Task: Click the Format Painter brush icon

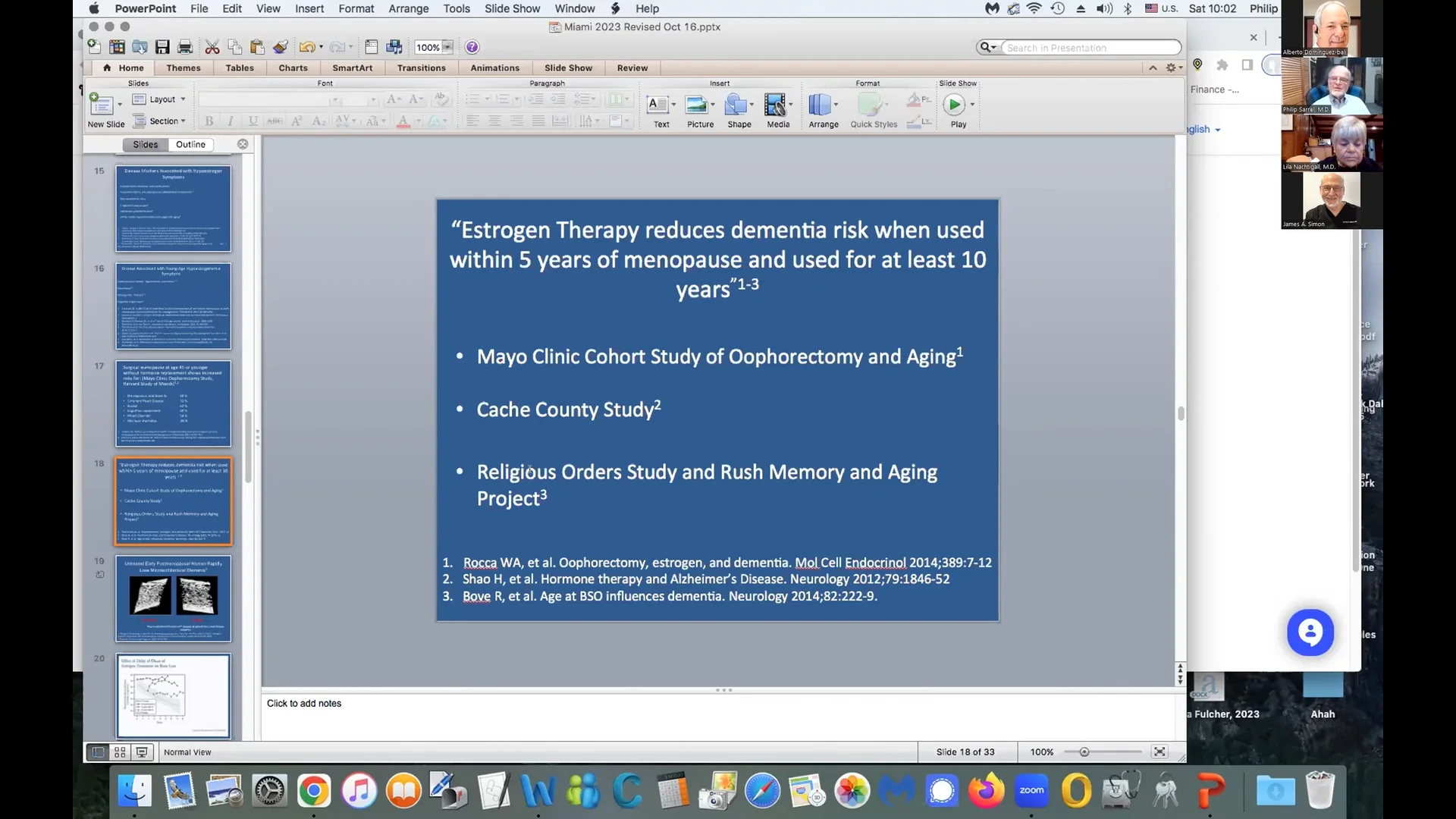Action: [x=281, y=47]
